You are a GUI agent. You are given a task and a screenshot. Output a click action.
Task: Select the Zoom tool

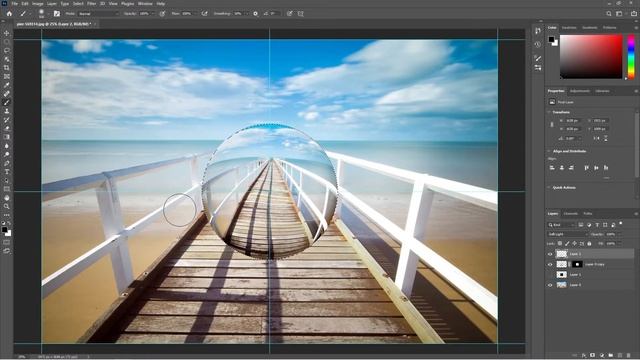pos(7,207)
